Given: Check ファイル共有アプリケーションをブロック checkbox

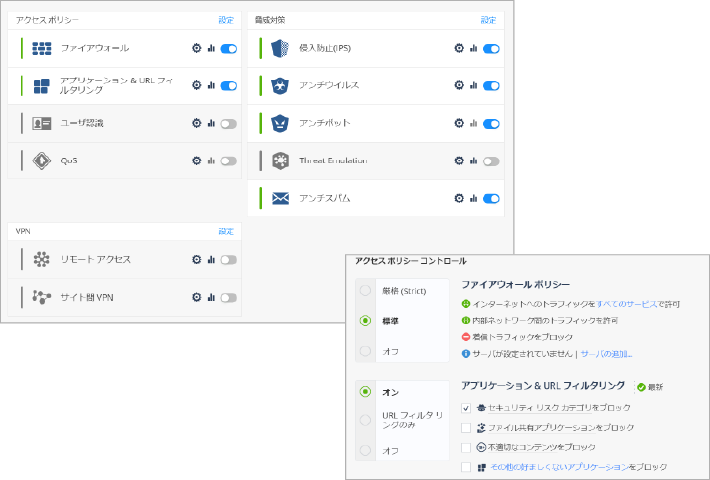Looking at the screenshot, I should [x=466, y=427].
